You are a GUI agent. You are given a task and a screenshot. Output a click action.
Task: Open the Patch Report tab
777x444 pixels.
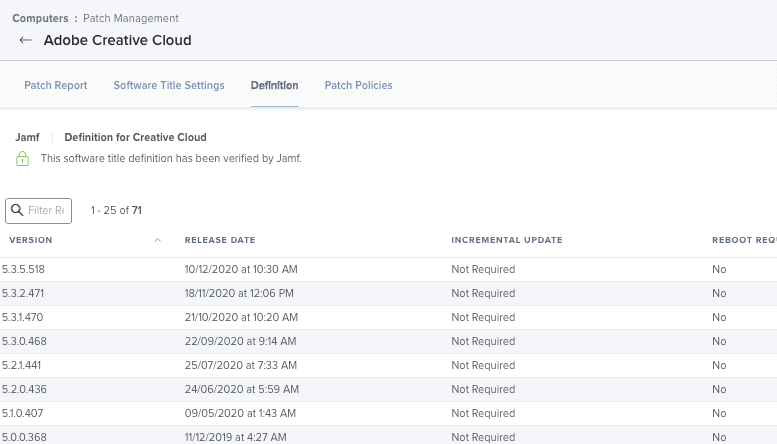(56, 85)
